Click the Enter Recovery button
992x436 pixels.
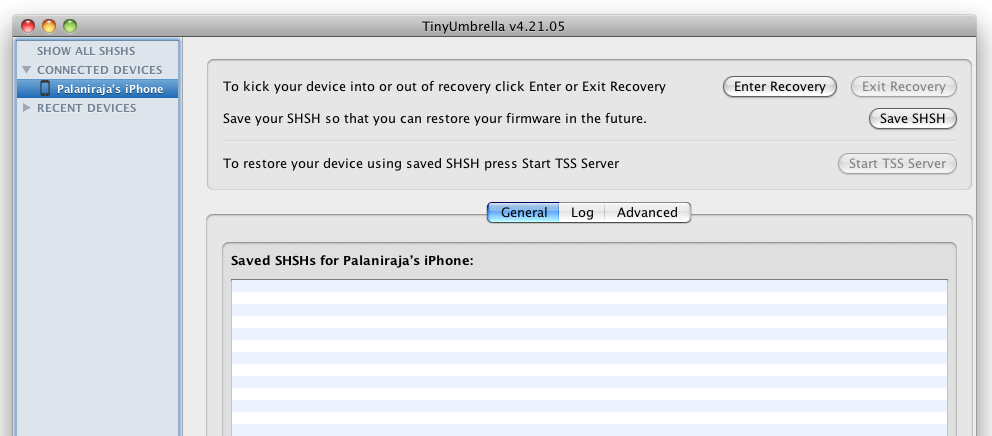pyautogui.click(x=779, y=87)
